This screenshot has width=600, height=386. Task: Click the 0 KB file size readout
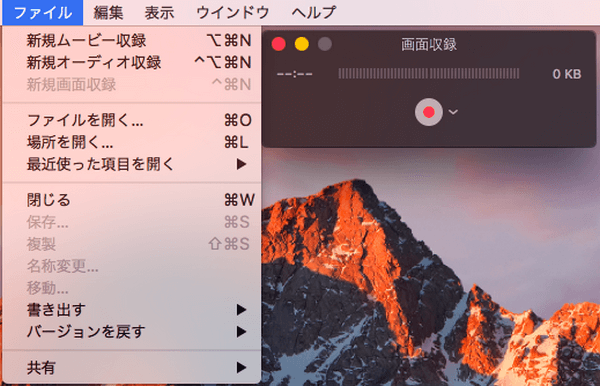point(567,74)
